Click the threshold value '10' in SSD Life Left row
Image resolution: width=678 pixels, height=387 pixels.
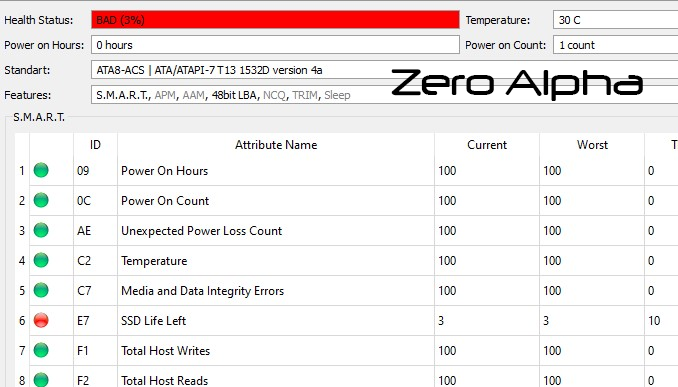tap(654, 321)
